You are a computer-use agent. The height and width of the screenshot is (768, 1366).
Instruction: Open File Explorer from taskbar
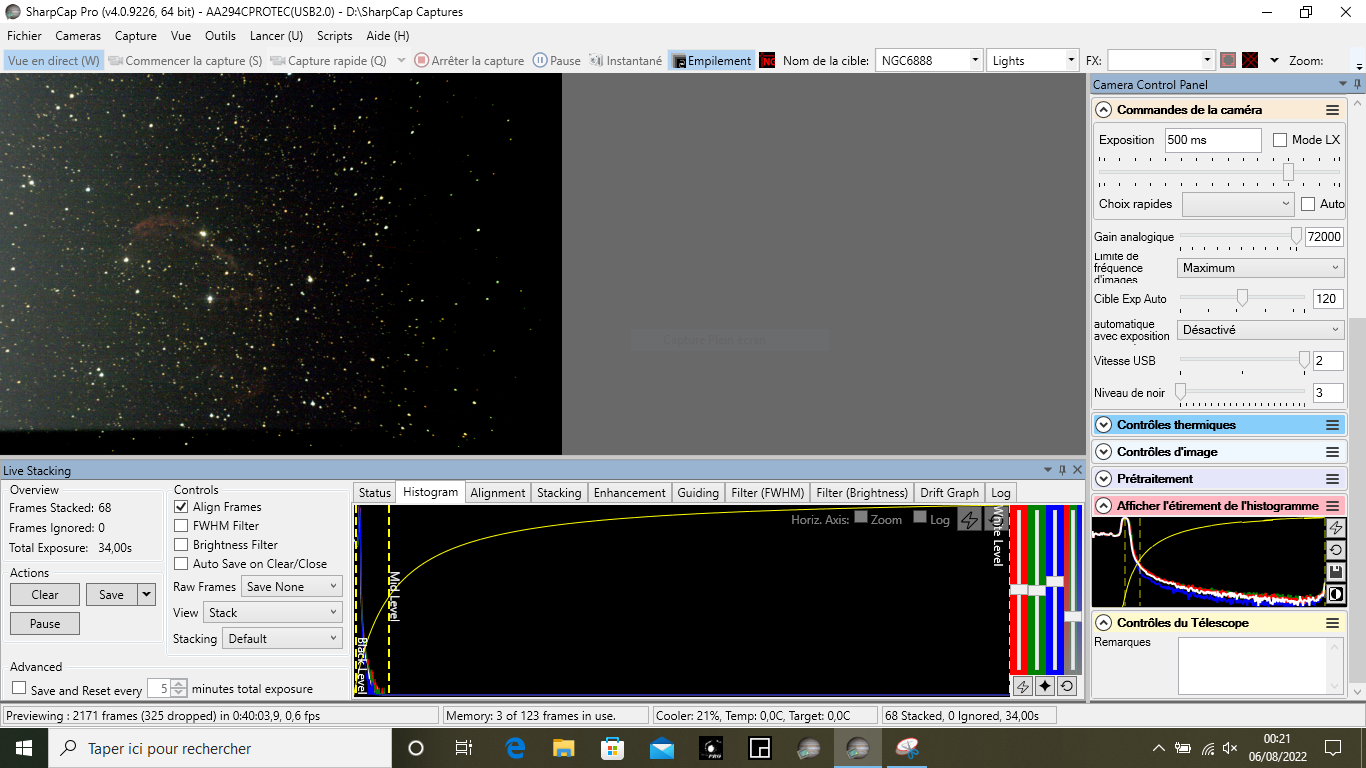(x=564, y=748)
